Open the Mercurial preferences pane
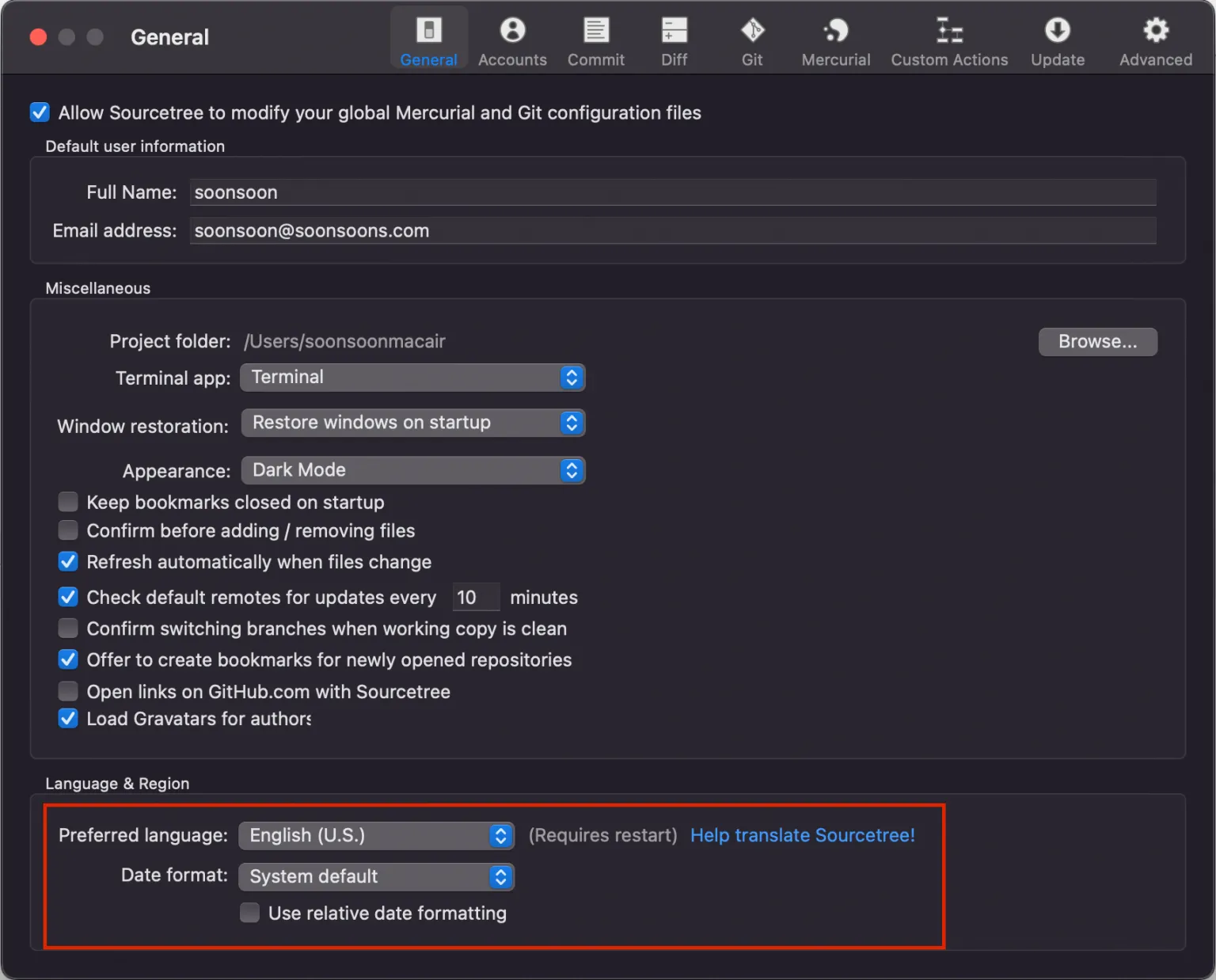 (835, 37)
